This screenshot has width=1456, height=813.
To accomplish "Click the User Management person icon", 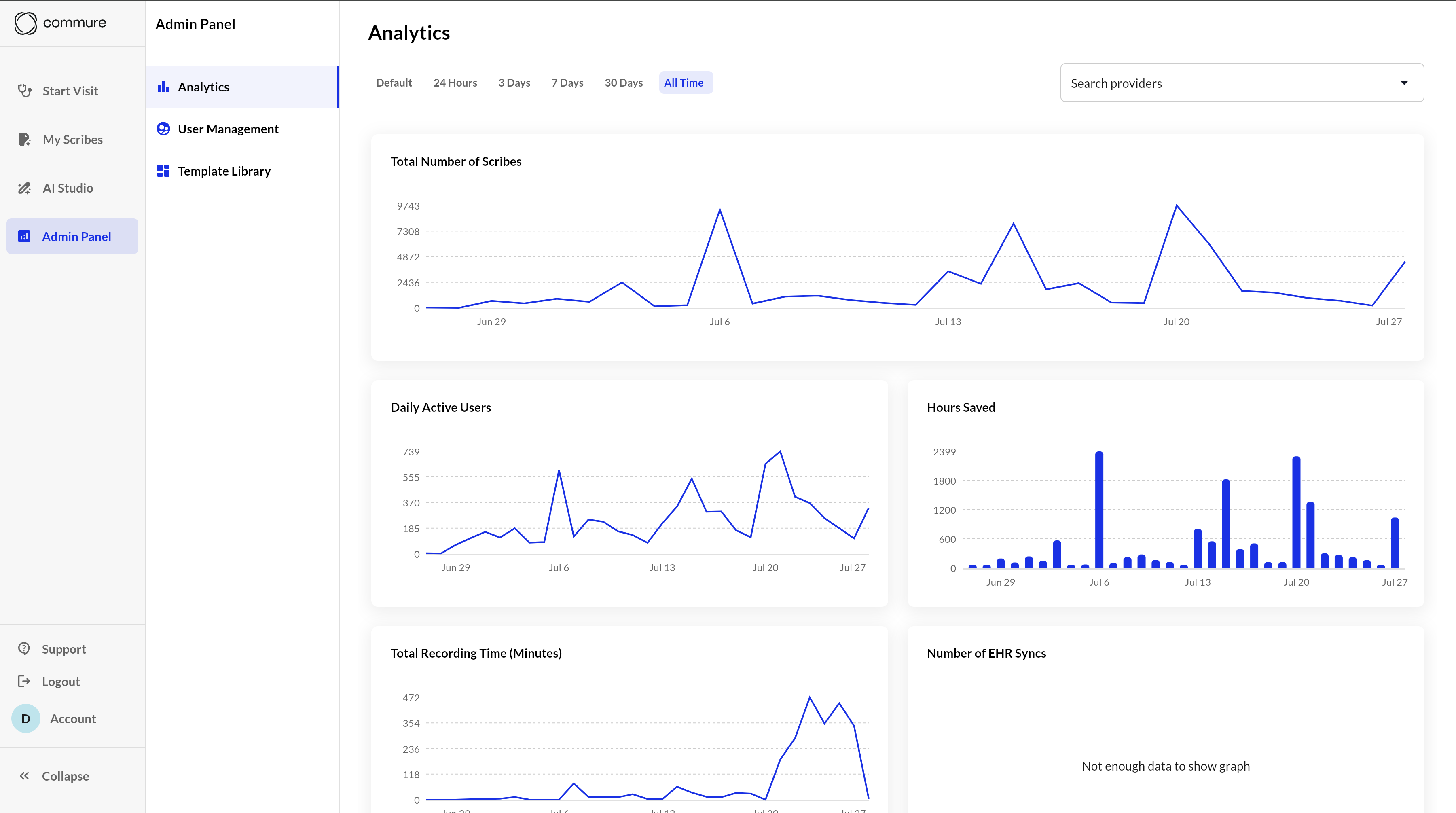I will click(163, 129).
